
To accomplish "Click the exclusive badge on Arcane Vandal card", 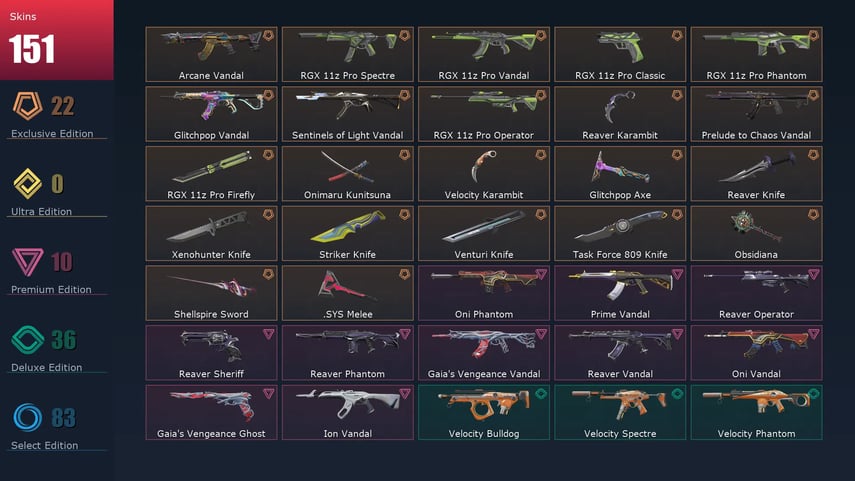I will (x=268, y=35).
